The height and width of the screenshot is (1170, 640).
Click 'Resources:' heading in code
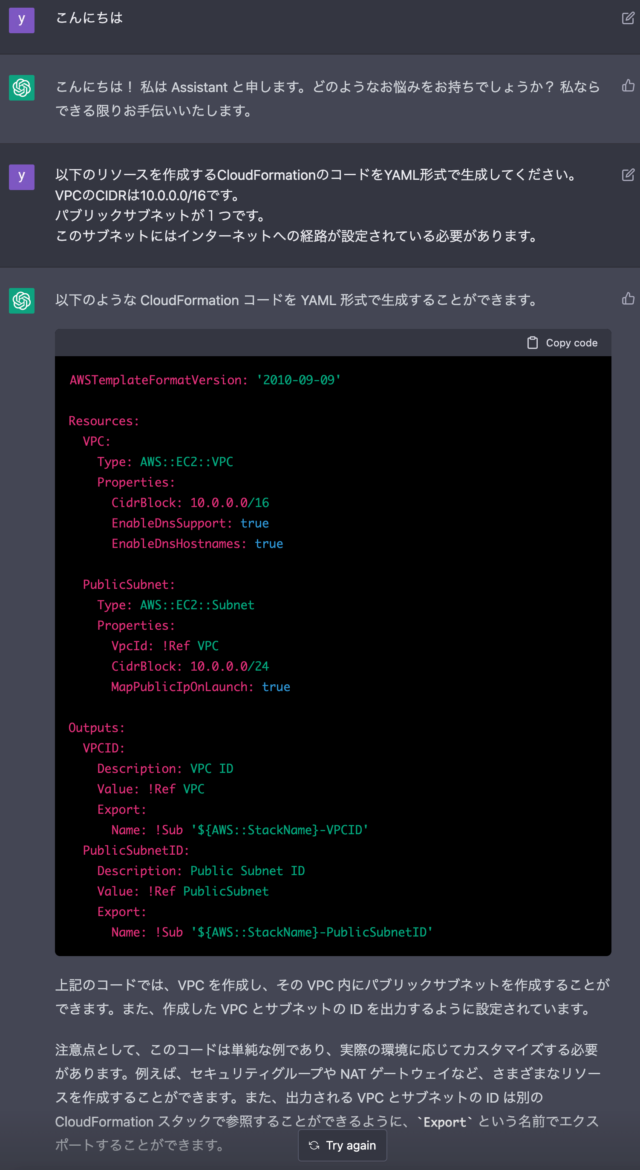(x=104, y=420)
